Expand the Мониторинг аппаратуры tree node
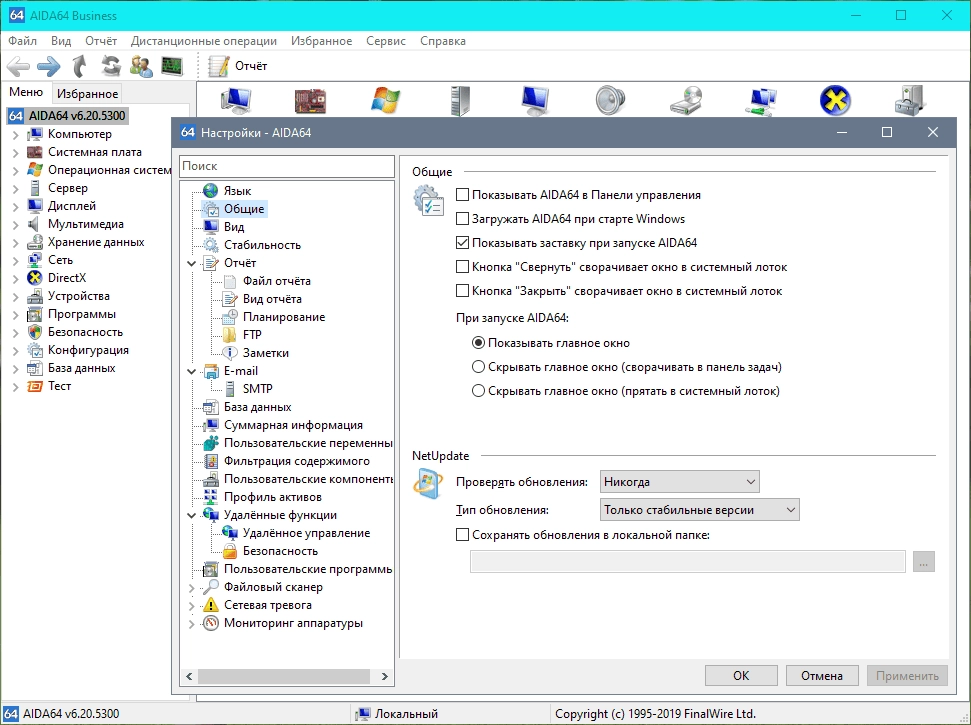Image resolution: width=971 pixels, height=725 pixels. click(191, 623)
